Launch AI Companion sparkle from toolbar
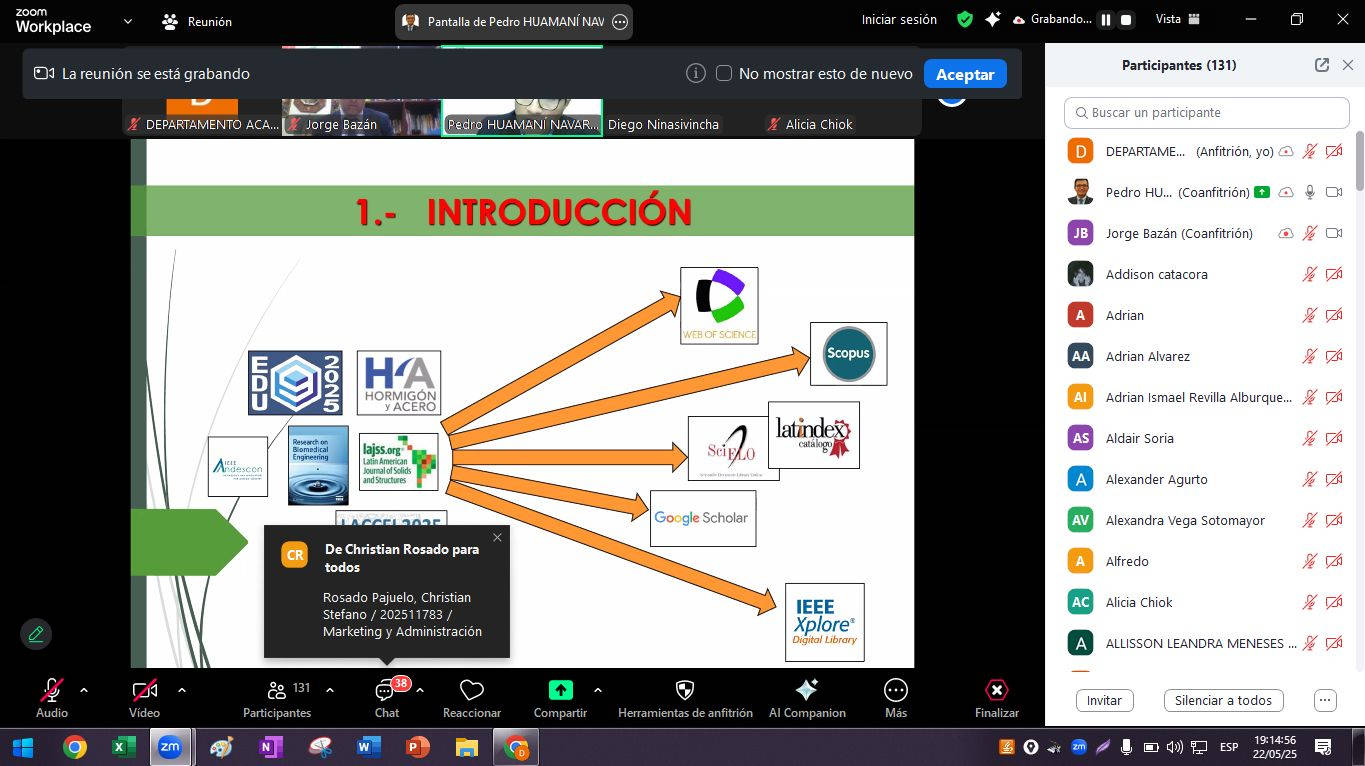 [x=807, y=690]
